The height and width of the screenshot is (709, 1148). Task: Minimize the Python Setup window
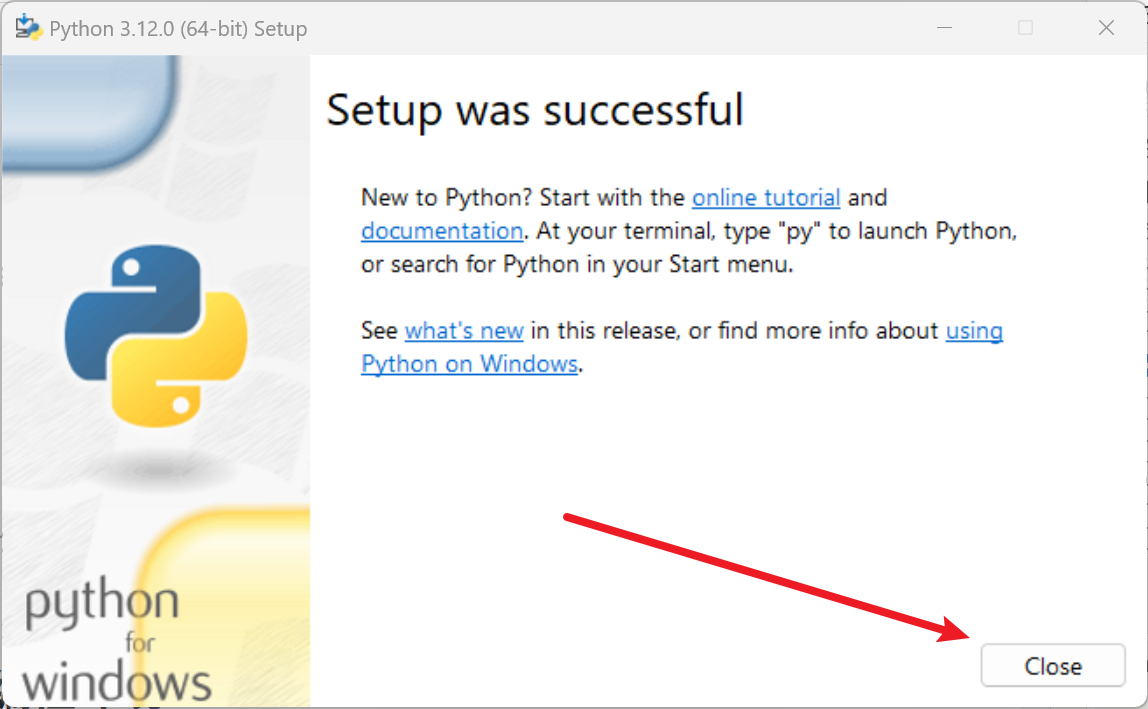tap(944, 28)
